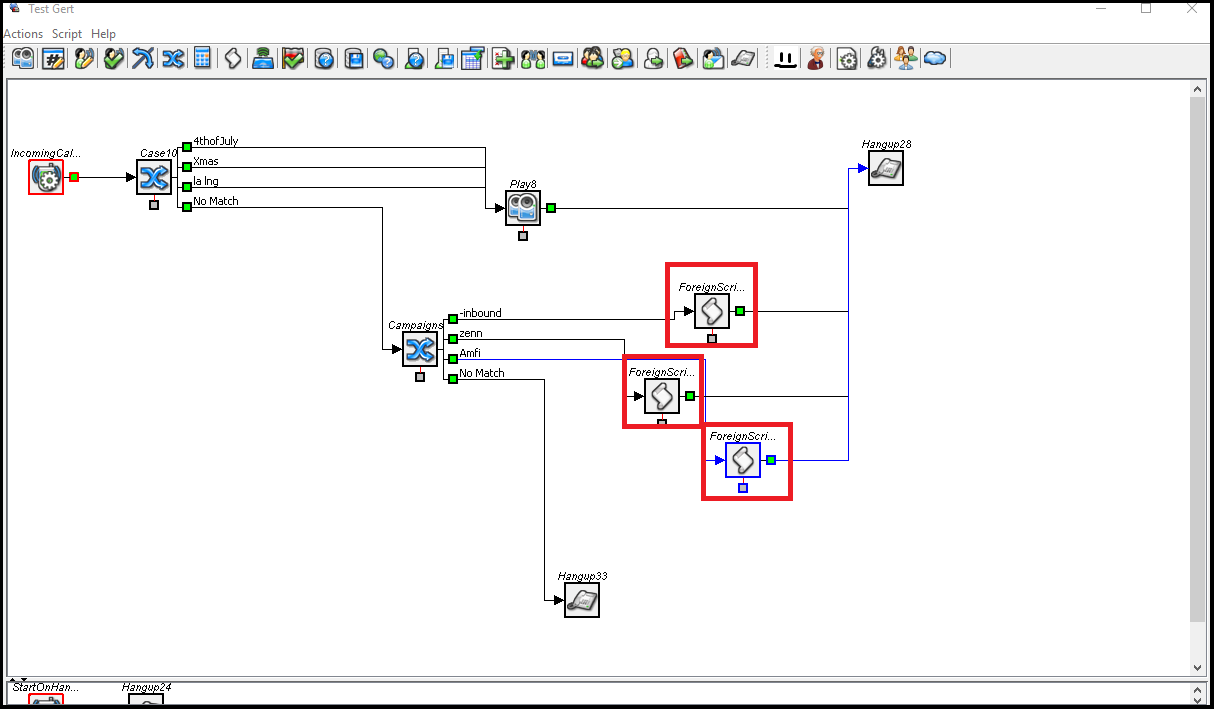
Task: Click the -inbound branch label
Action: click(x=480, y=313)
